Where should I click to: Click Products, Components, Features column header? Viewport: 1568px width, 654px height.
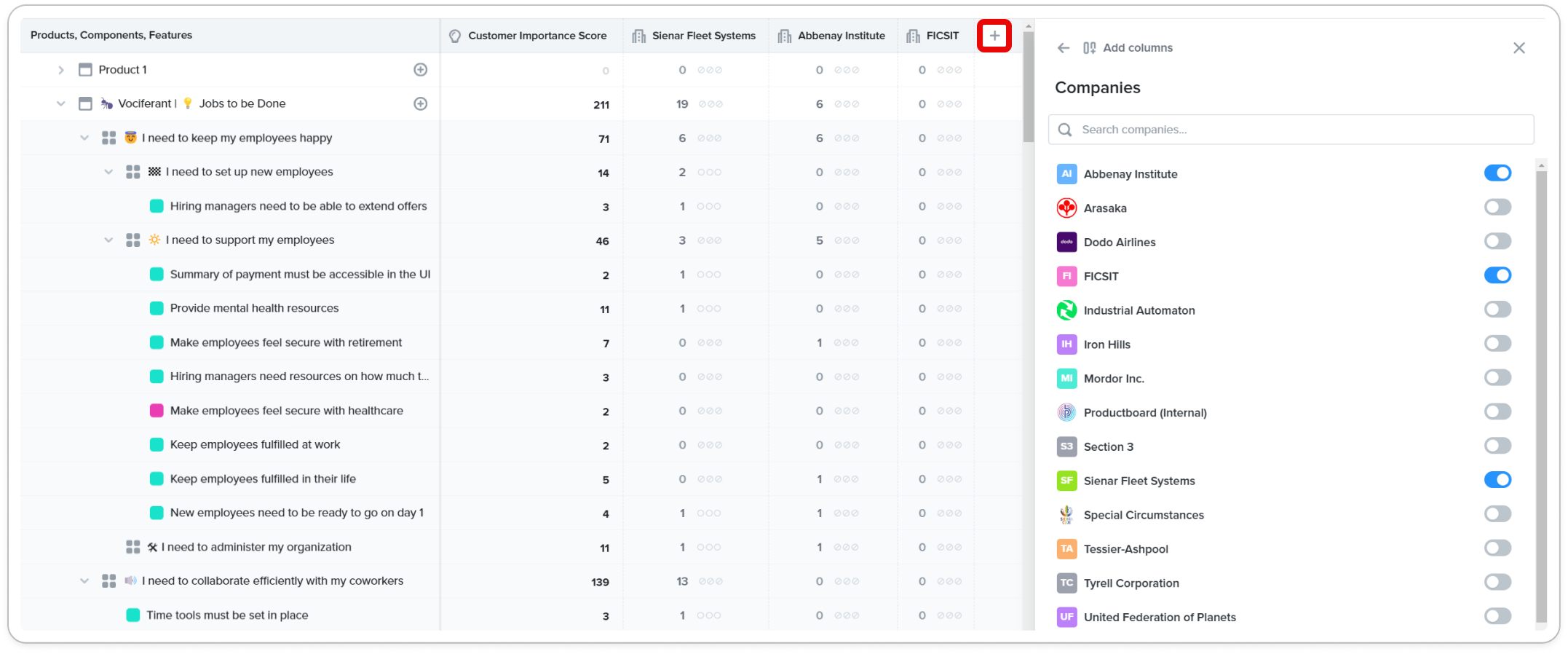coord(229,36)
